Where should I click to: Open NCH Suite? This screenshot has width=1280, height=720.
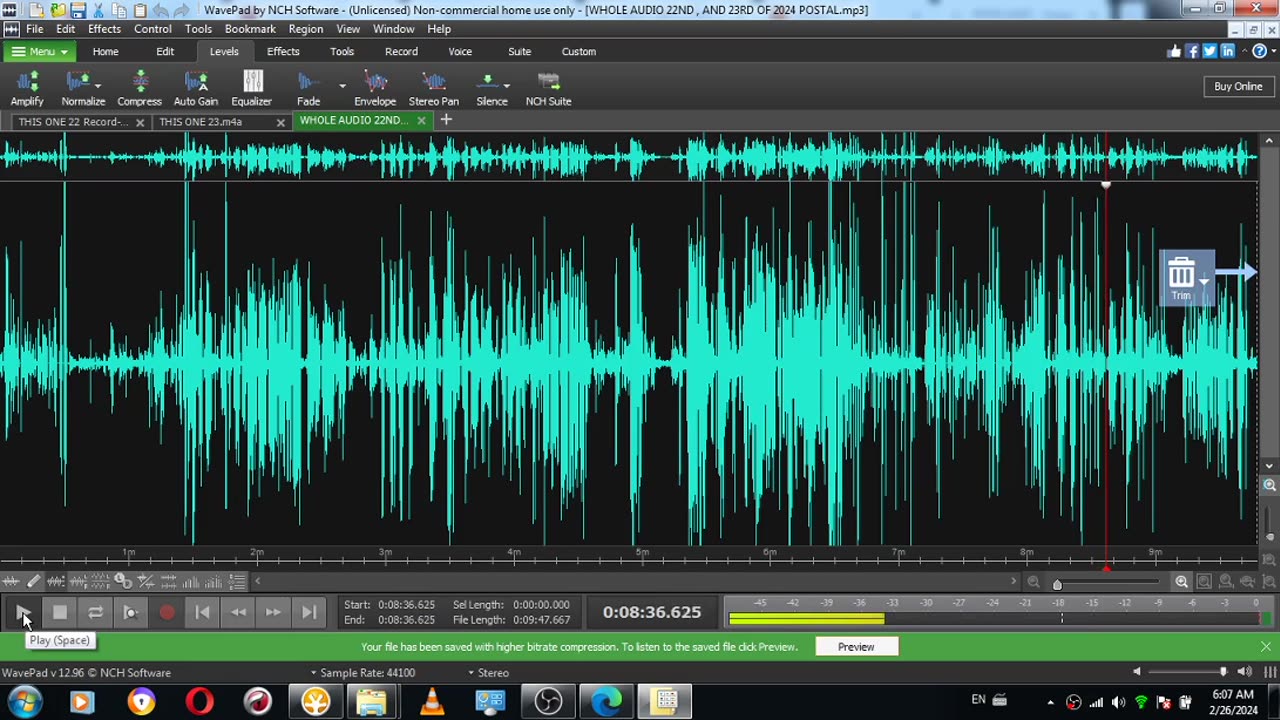pyautogui.click(x=548, y=88)
